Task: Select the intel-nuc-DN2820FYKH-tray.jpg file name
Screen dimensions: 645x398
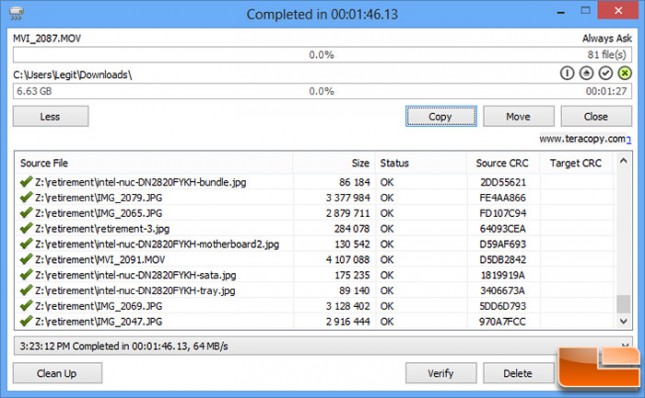Action: [x=135, y=291]
